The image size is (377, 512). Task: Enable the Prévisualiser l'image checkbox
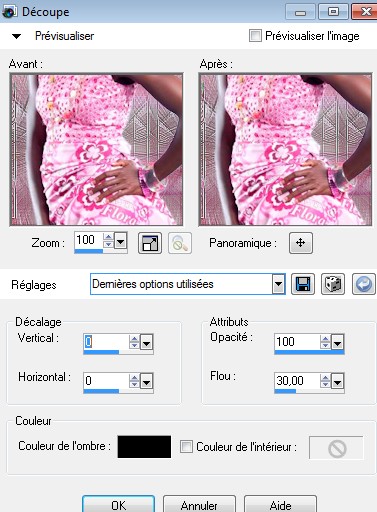tap(255, 36)
